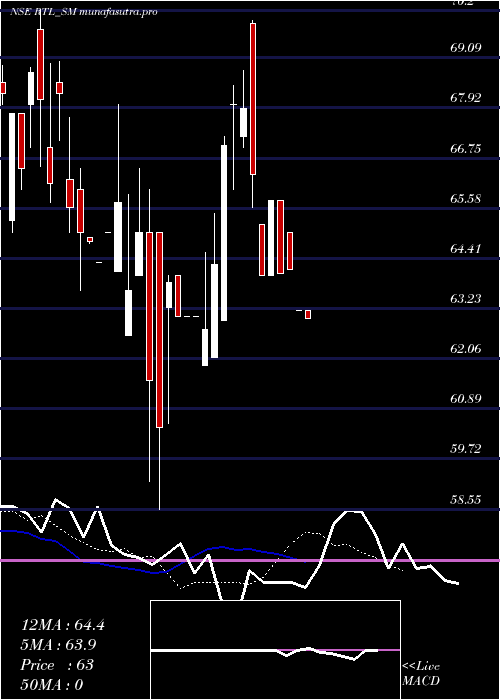
Task: Click the NSE RTL_SM munafasutra.pro title
Action: [83, 12]
